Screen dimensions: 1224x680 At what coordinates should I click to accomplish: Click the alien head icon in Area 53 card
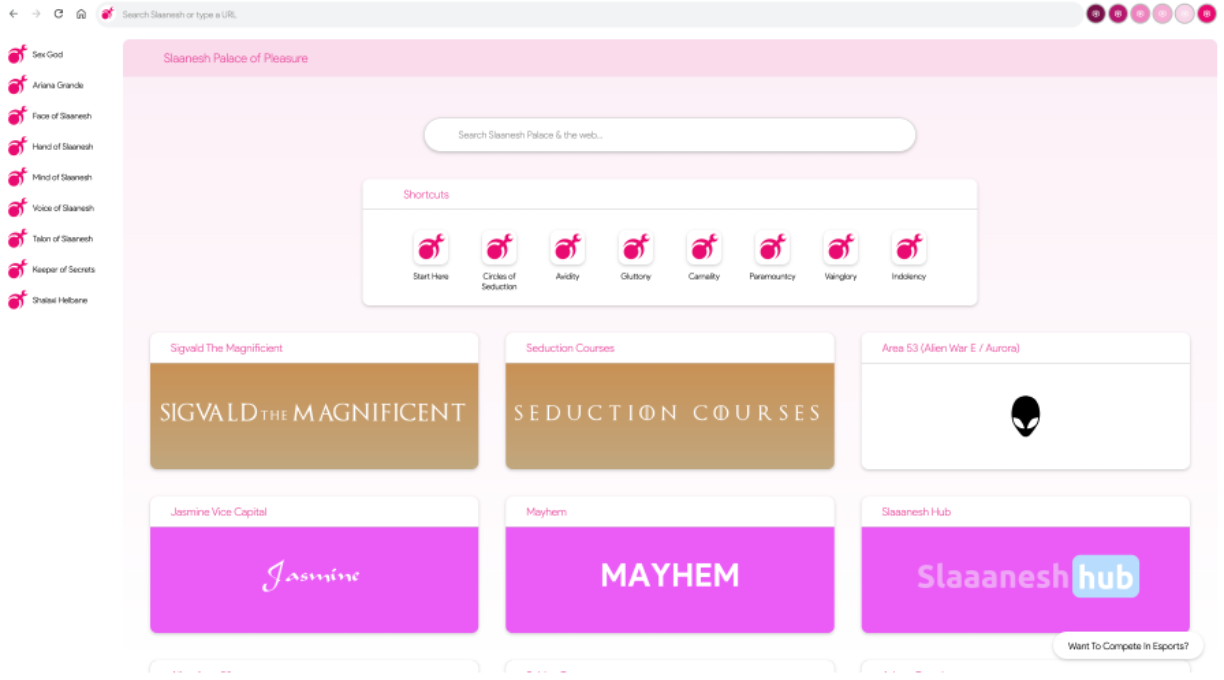tap(1025, 416)
